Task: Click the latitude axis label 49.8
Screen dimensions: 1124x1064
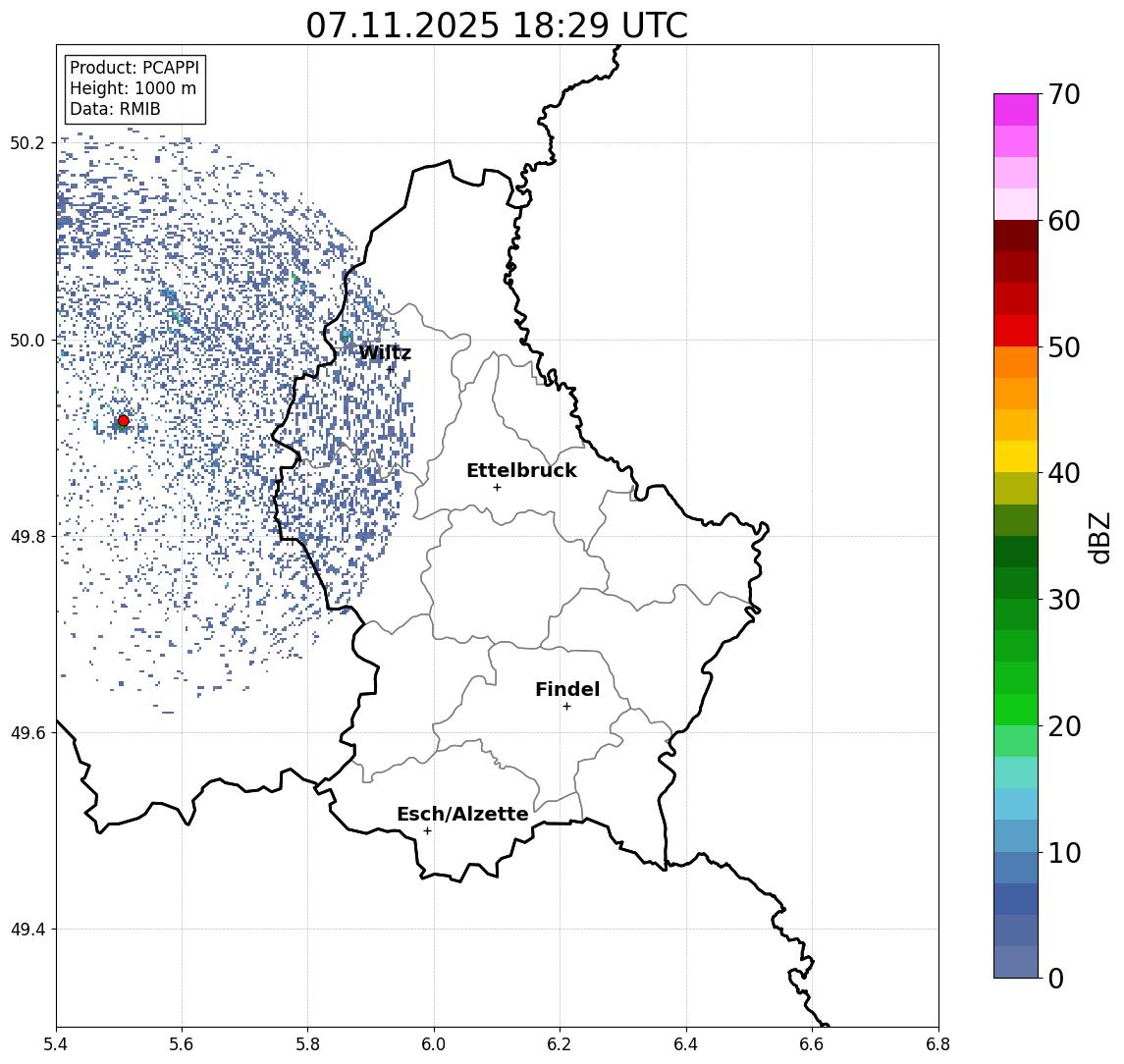Action: pos(27,536)
